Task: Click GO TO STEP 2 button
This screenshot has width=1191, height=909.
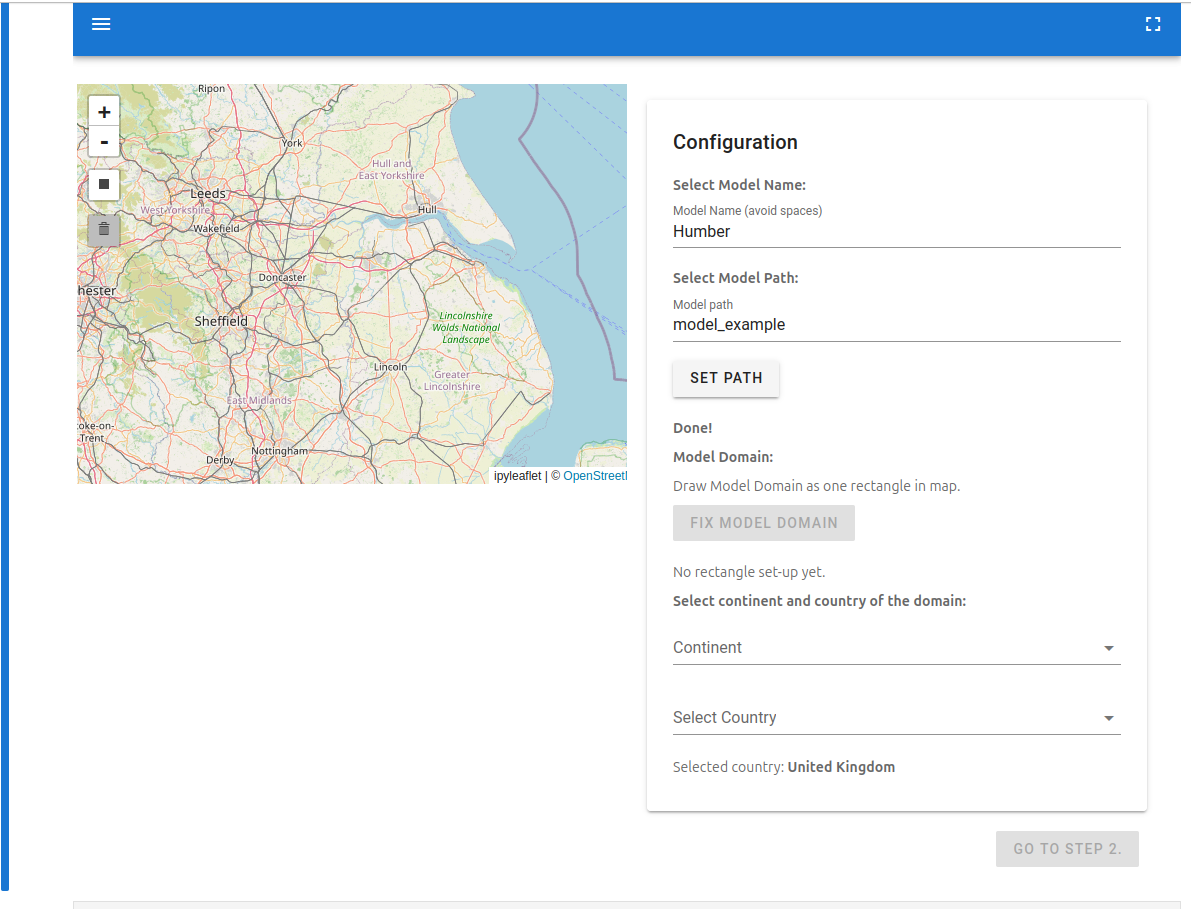Action: coord(1067,849)
